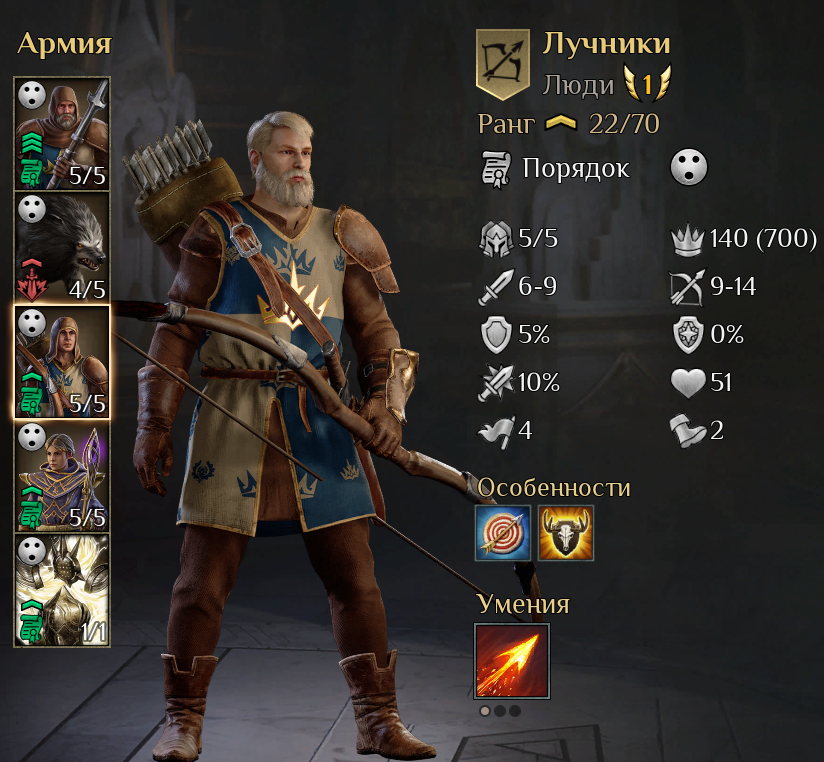Select the golden armored knight slot
824x762 pixels.
[62, 590]
